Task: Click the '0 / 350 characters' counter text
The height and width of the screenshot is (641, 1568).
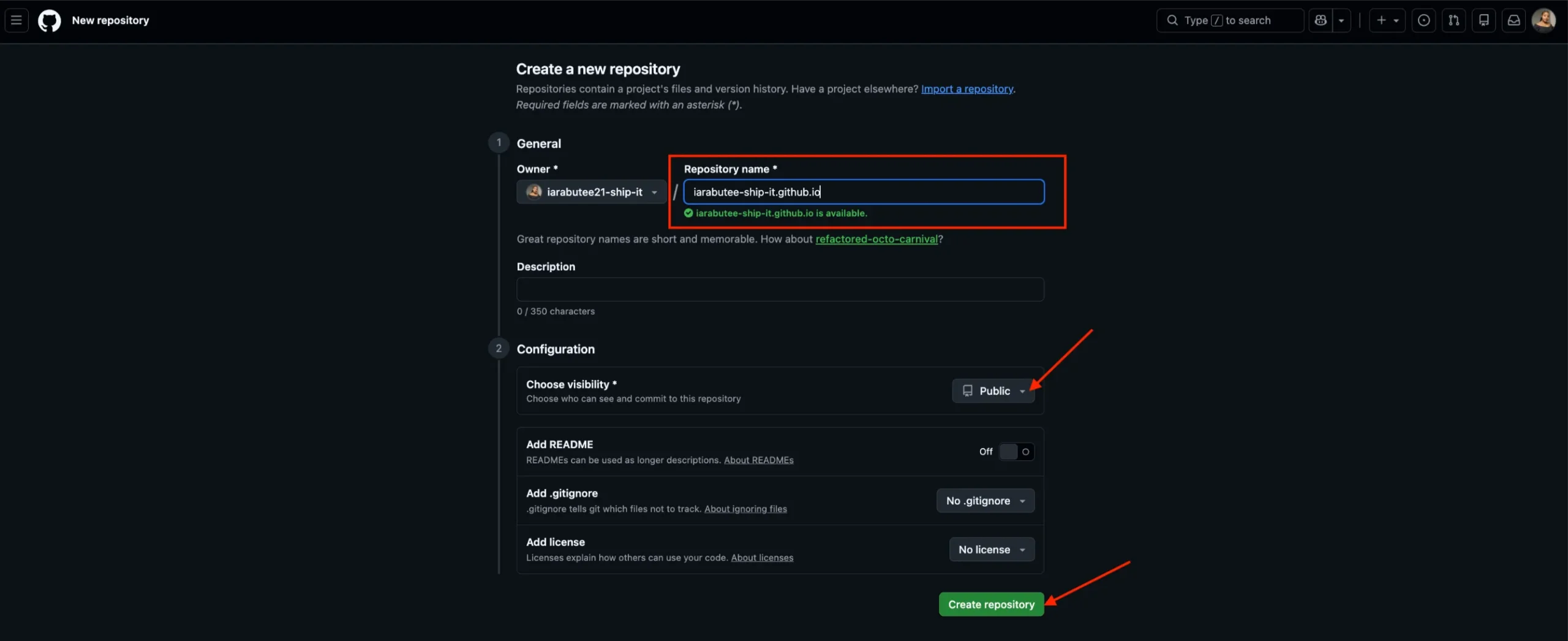Action: pyautogui.click(x=556, y=311)
